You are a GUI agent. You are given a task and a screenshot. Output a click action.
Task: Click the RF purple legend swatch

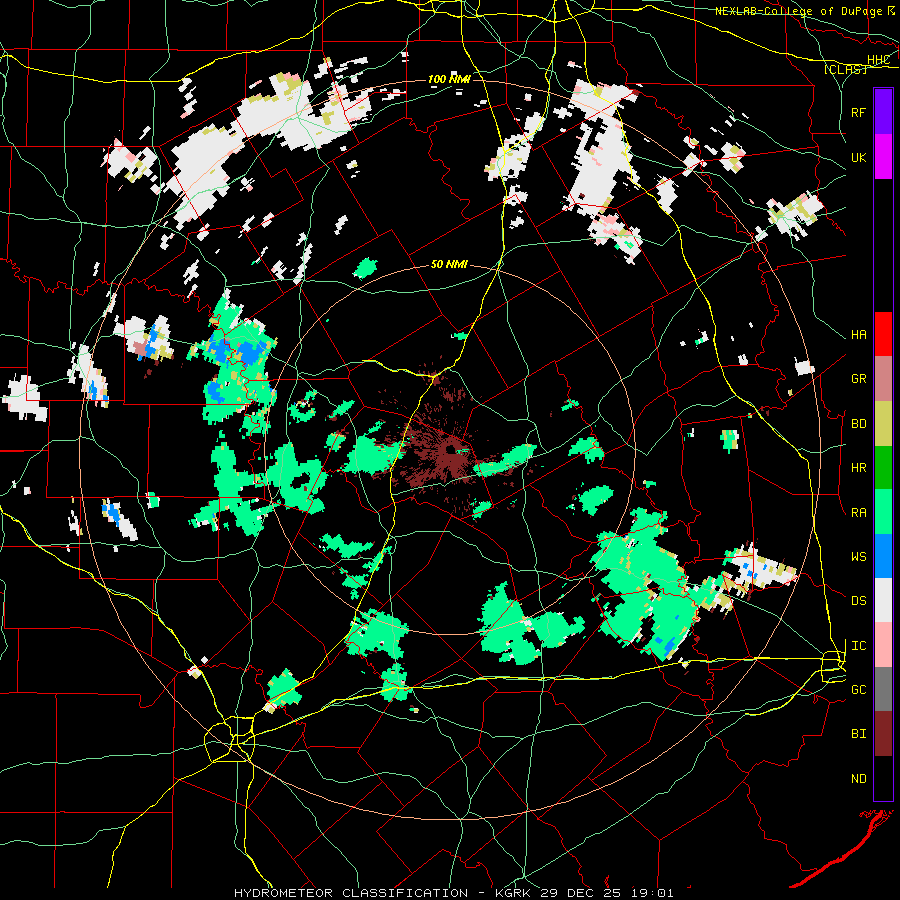(x=883, y=112)
